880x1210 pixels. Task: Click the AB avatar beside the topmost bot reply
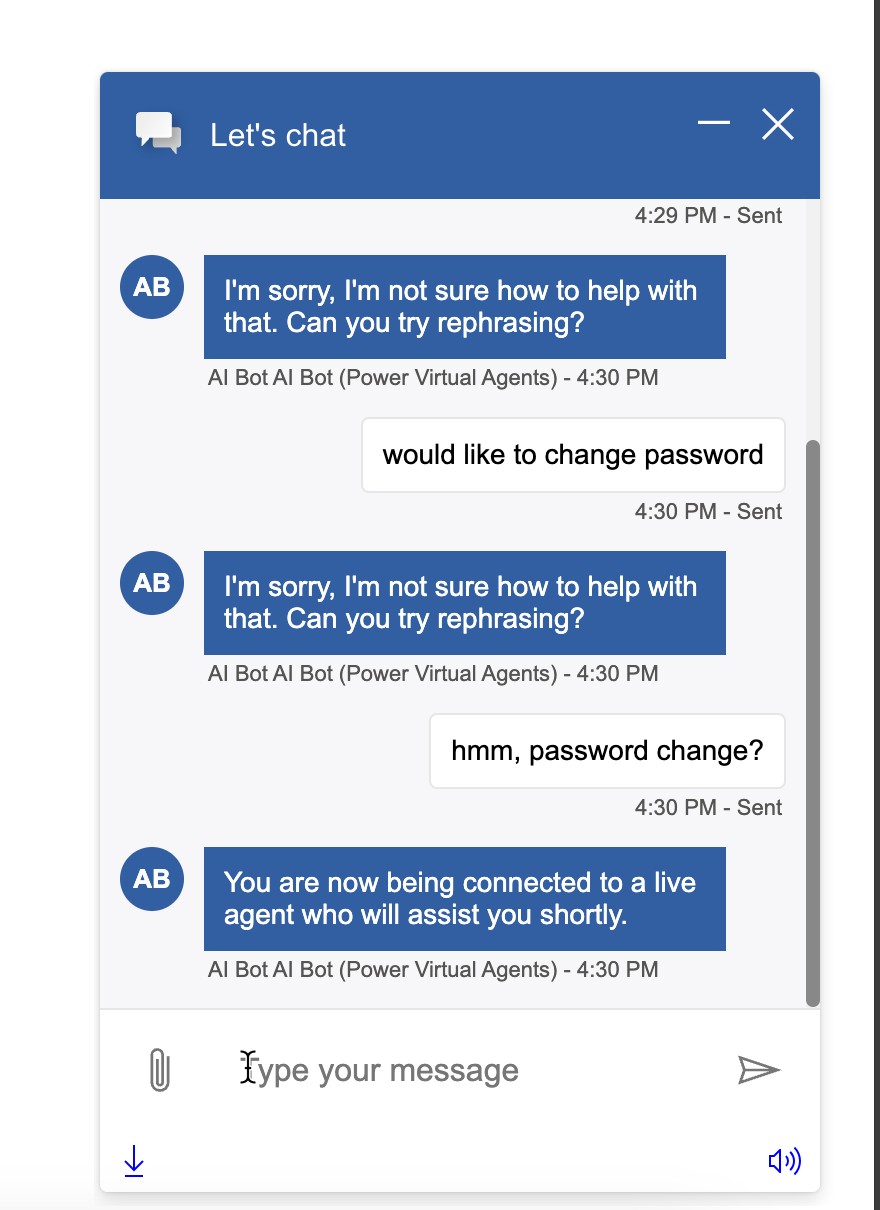click(x=152, y=287)
